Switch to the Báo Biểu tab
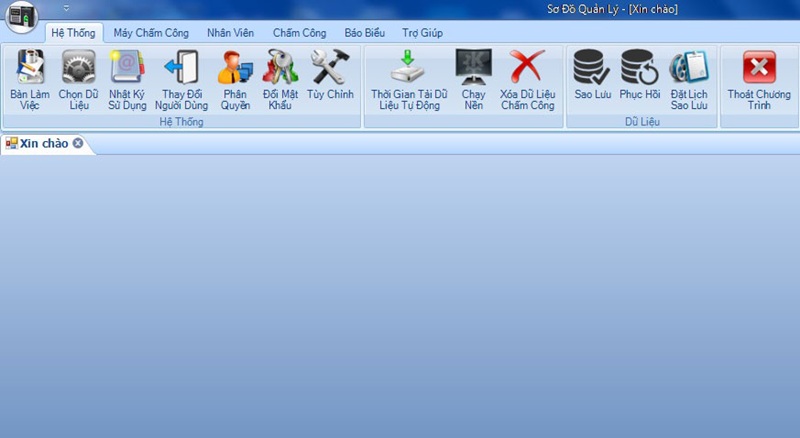The image size is (800, 438). coord(364,32)
